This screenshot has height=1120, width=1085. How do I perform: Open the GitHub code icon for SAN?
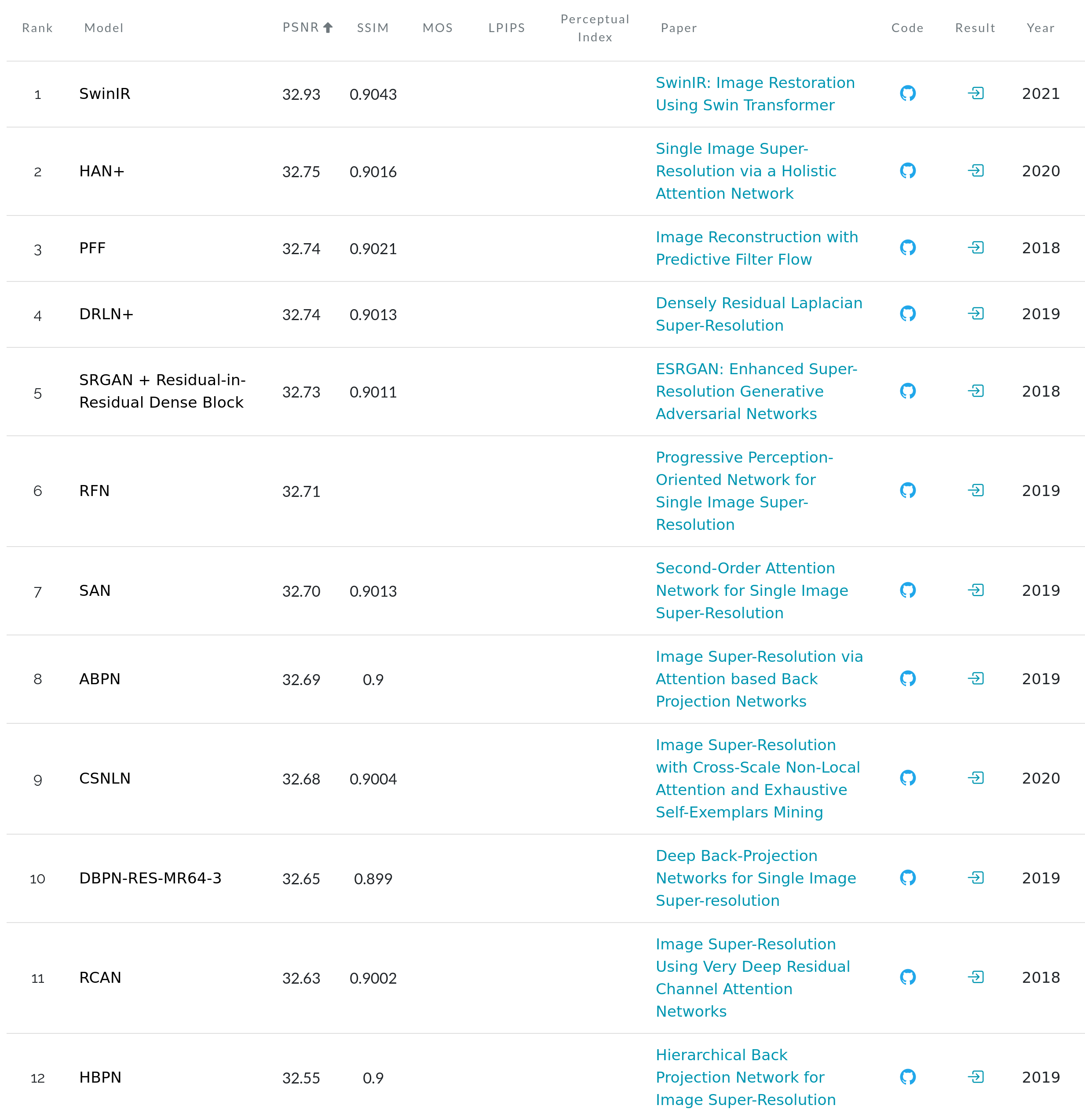click(x=907, y=590)
